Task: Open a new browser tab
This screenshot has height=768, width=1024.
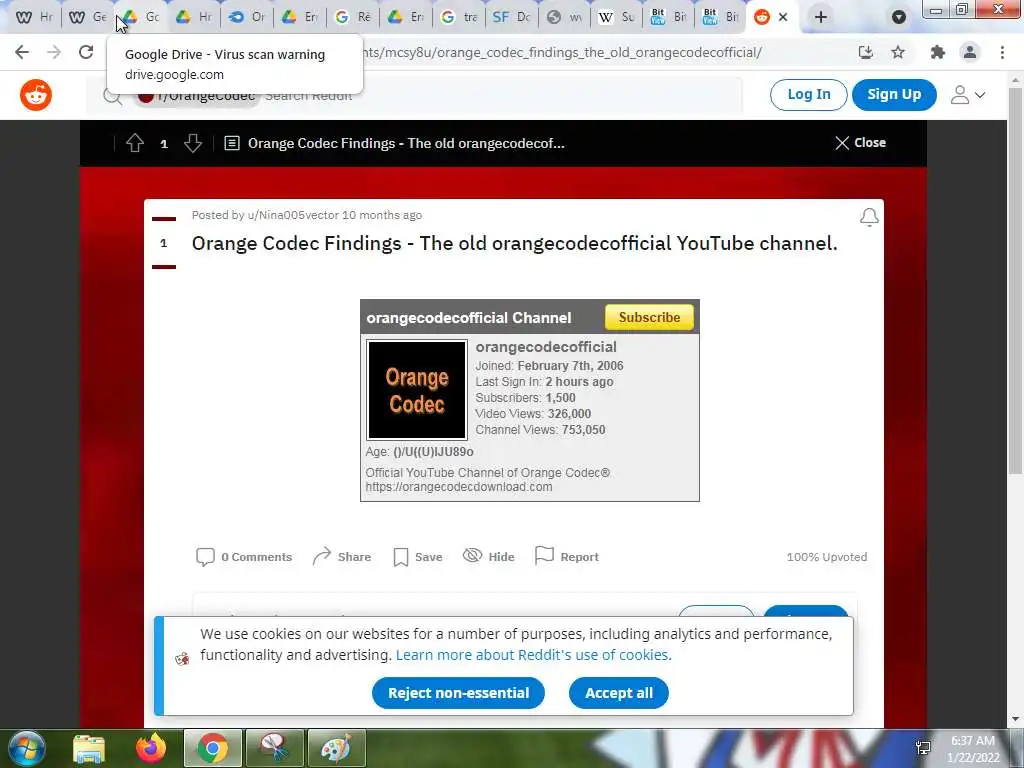Action: click(821, 17)
